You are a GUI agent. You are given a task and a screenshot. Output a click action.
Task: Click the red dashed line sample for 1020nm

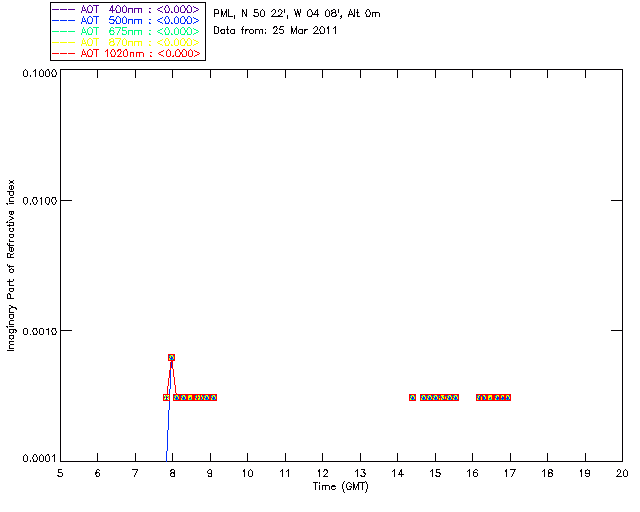pos(64,53)
